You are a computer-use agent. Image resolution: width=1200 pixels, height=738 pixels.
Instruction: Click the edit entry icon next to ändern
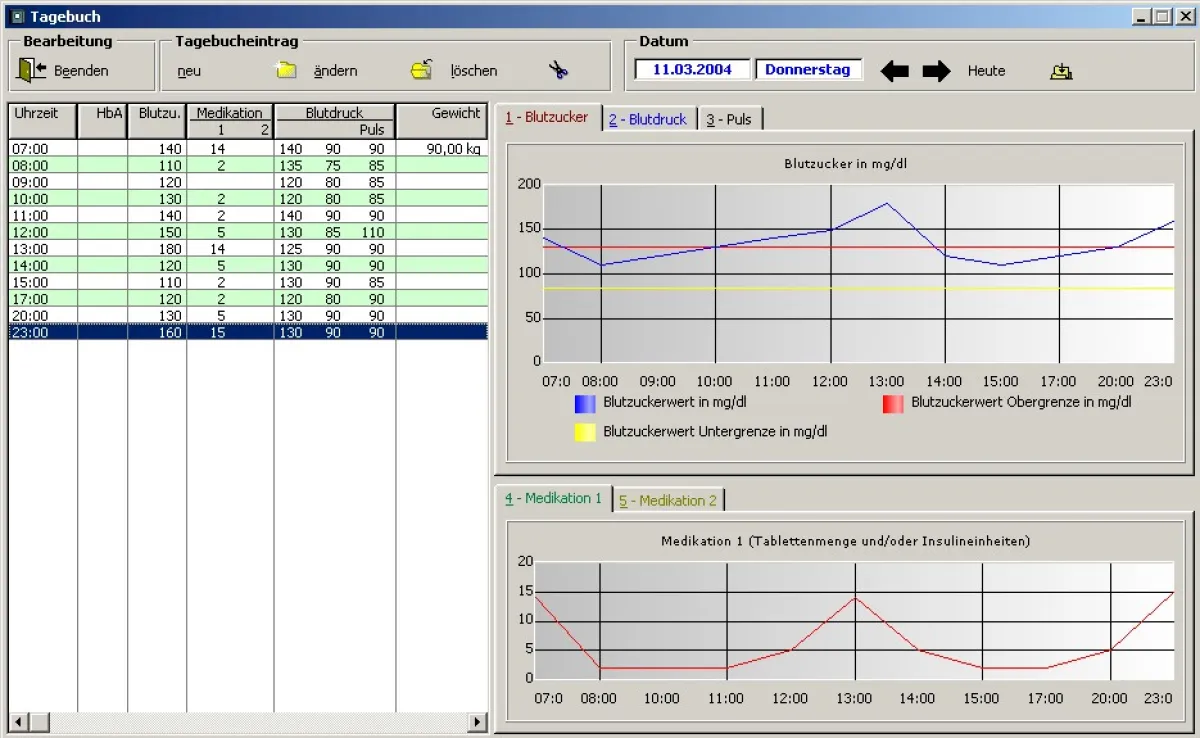(x=422, y=70)
